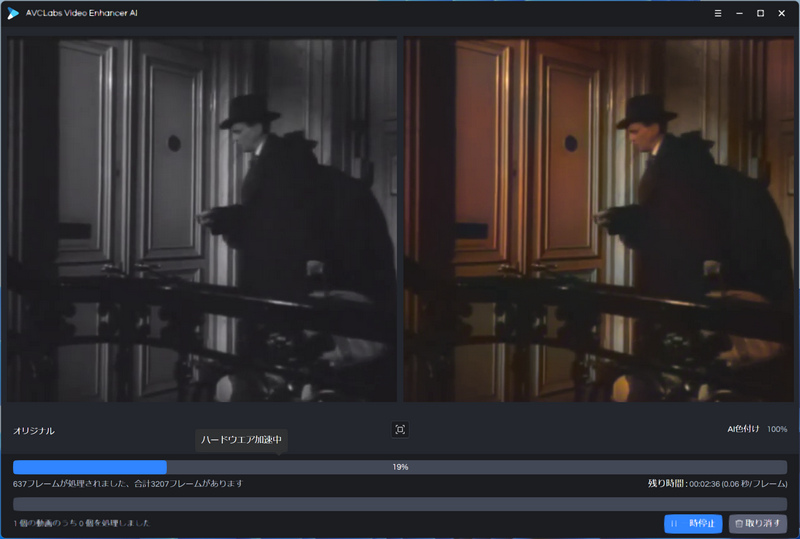Pause processing with the 一時停止 button
Viewport: 800px width, 539px height.
(693, 523)
